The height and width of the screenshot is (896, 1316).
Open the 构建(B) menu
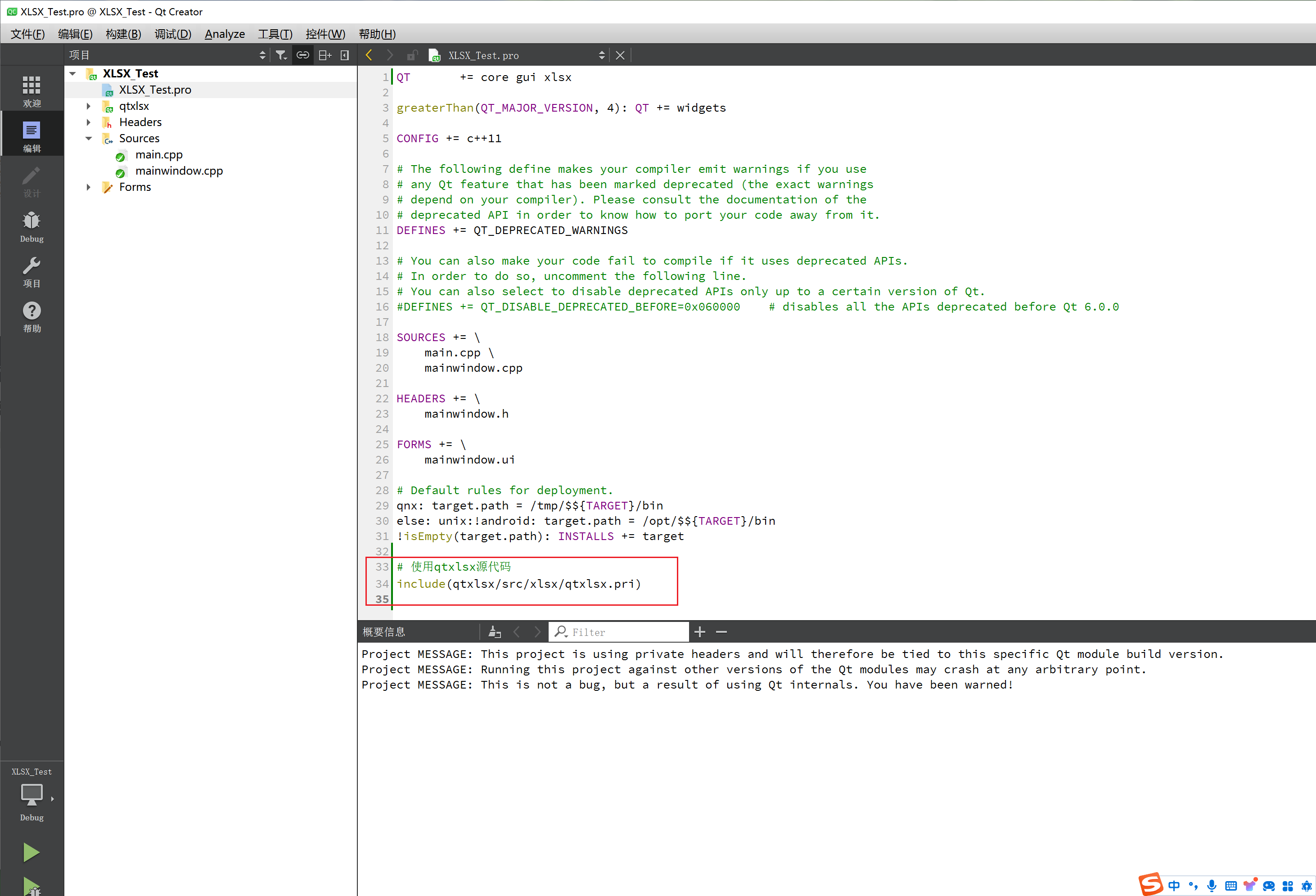pyautogui.click(x=123, y=34)
